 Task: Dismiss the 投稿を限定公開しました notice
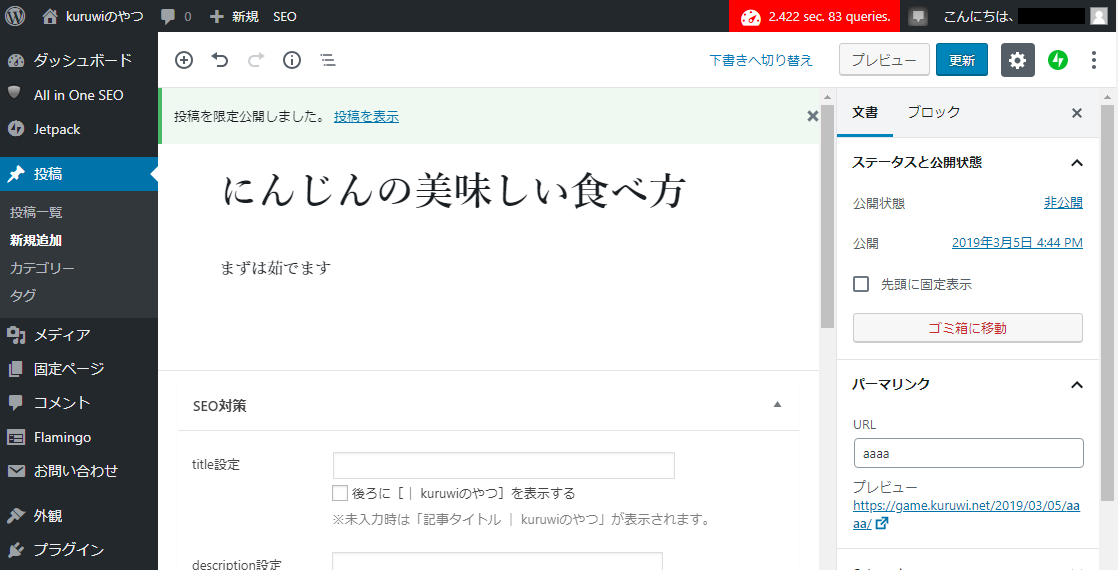click(x=812, y=116)
